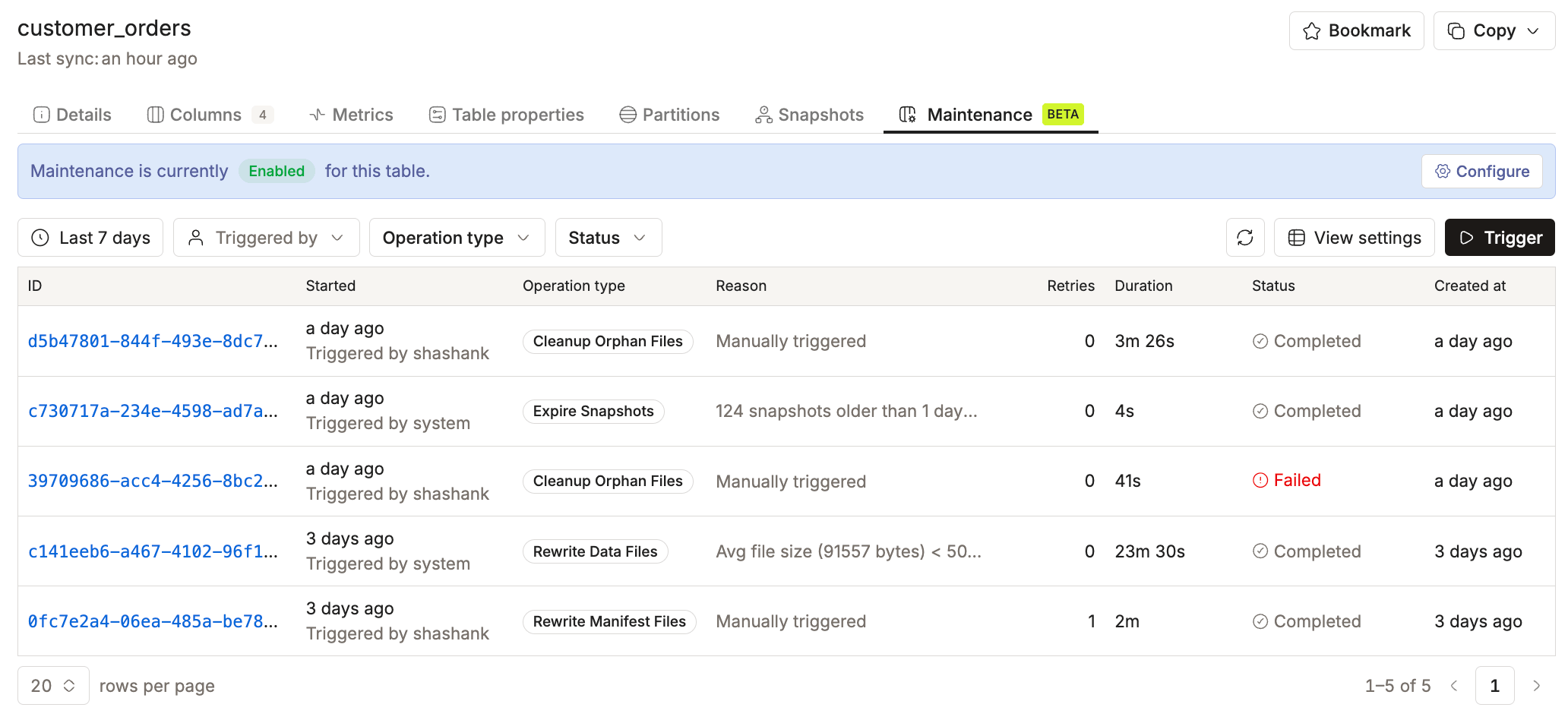The width and height of the screenshot is (1568, 720).
Task: Open job c141eeb6-a467-4102-96f1
Action: pyautogui.click(x=153, y=551)
